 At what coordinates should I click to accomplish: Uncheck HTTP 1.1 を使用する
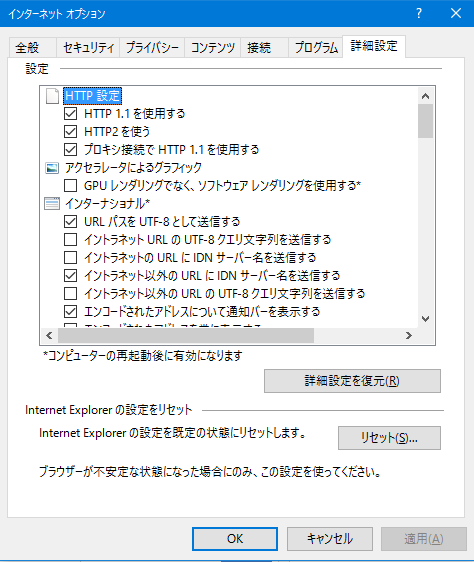click(x=70, y=114)
